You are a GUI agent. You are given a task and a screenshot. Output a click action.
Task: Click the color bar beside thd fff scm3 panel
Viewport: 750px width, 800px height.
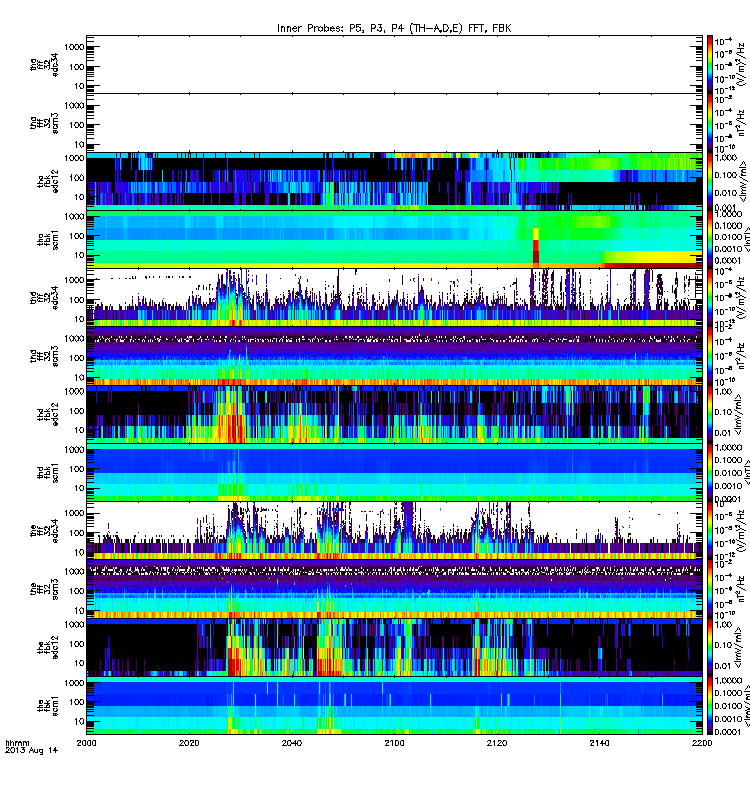coord(710,356)
